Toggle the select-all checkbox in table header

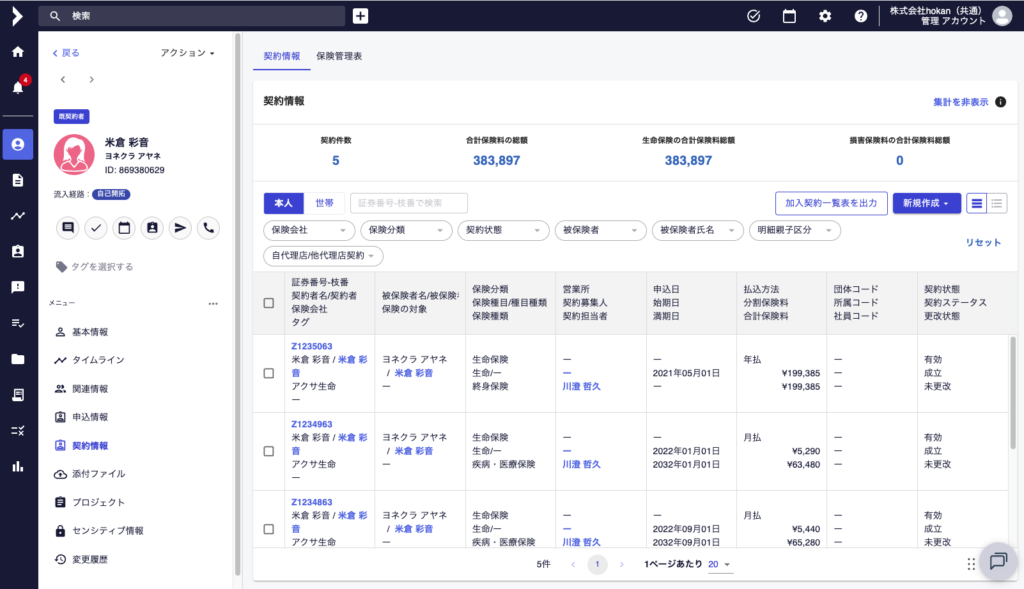pyautogui.click(x=268, y=303)
